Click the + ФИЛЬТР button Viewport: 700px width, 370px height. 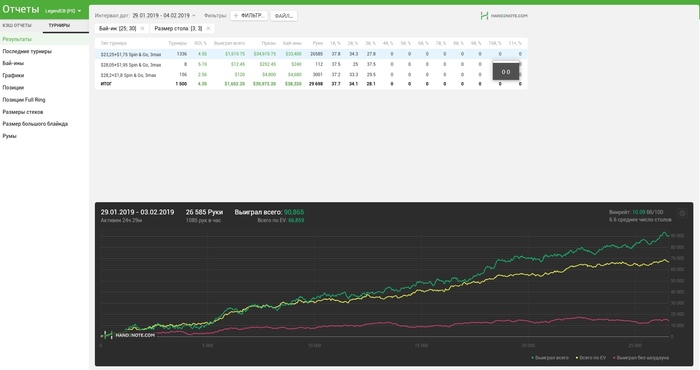(249, 16)
